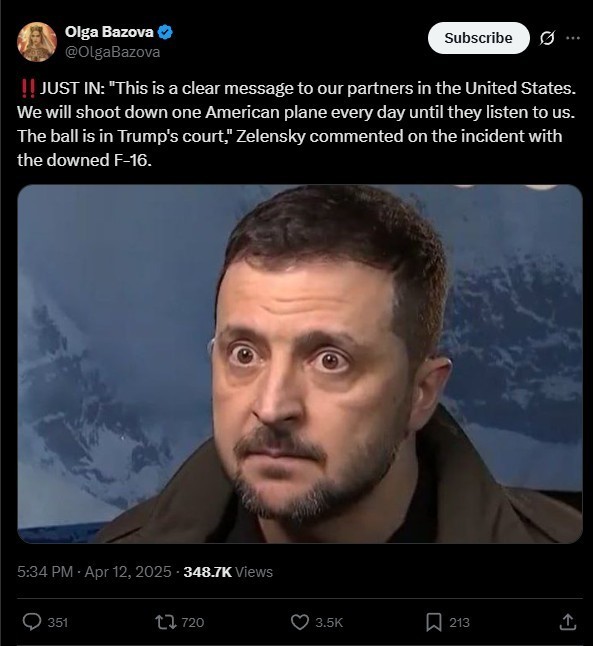The image size is (593, 646).
Task: Open the attached photo in full view
Action: pos(300,364)
